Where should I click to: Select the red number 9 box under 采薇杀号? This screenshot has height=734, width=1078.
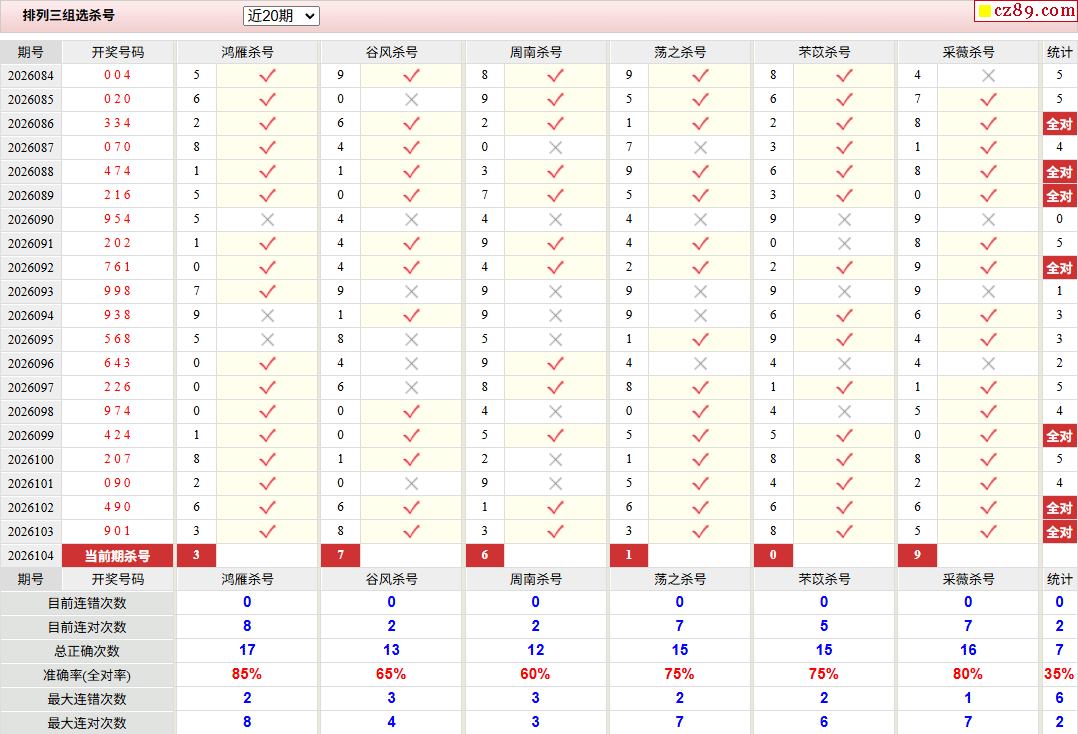tap(917, 556)
